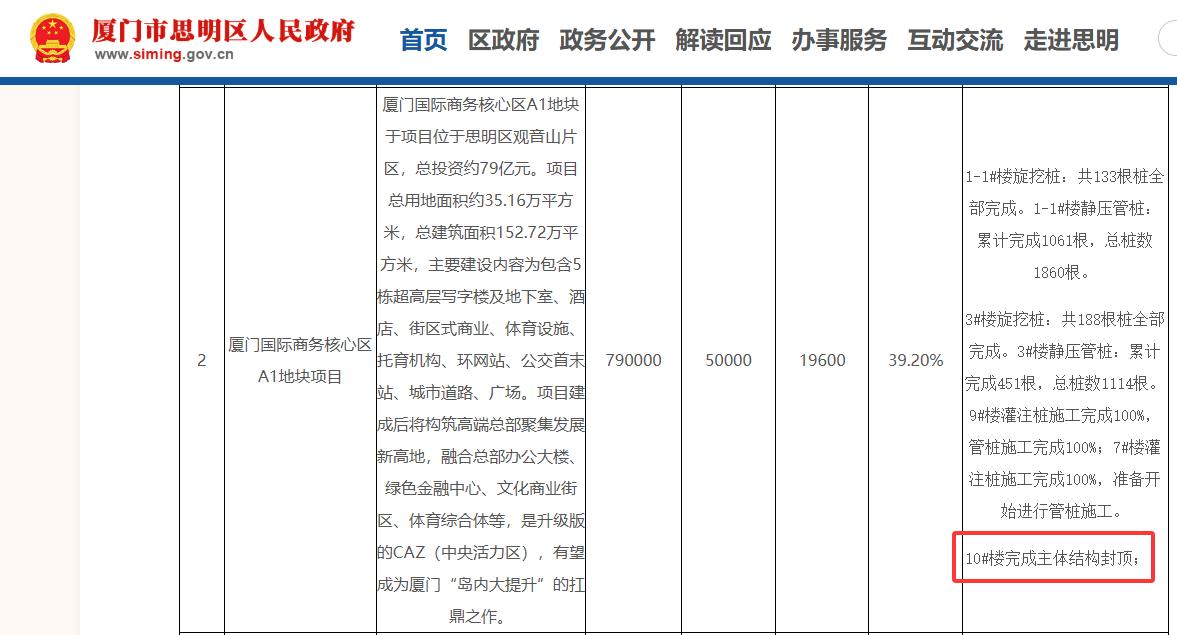Viewport: 1177px width, 635px height.
Task: Open the 首页 navigation tab
Action: click(x=423, y=40)
